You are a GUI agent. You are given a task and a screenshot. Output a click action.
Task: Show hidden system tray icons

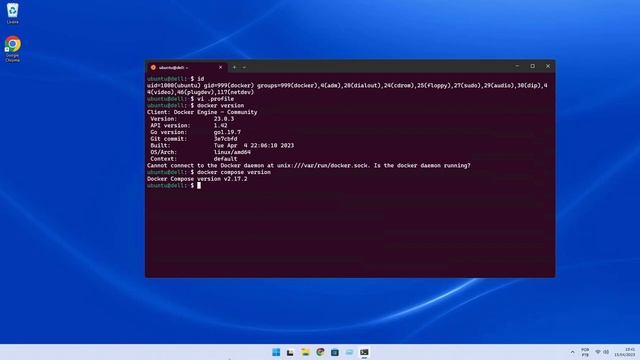(x=572, y=352)
